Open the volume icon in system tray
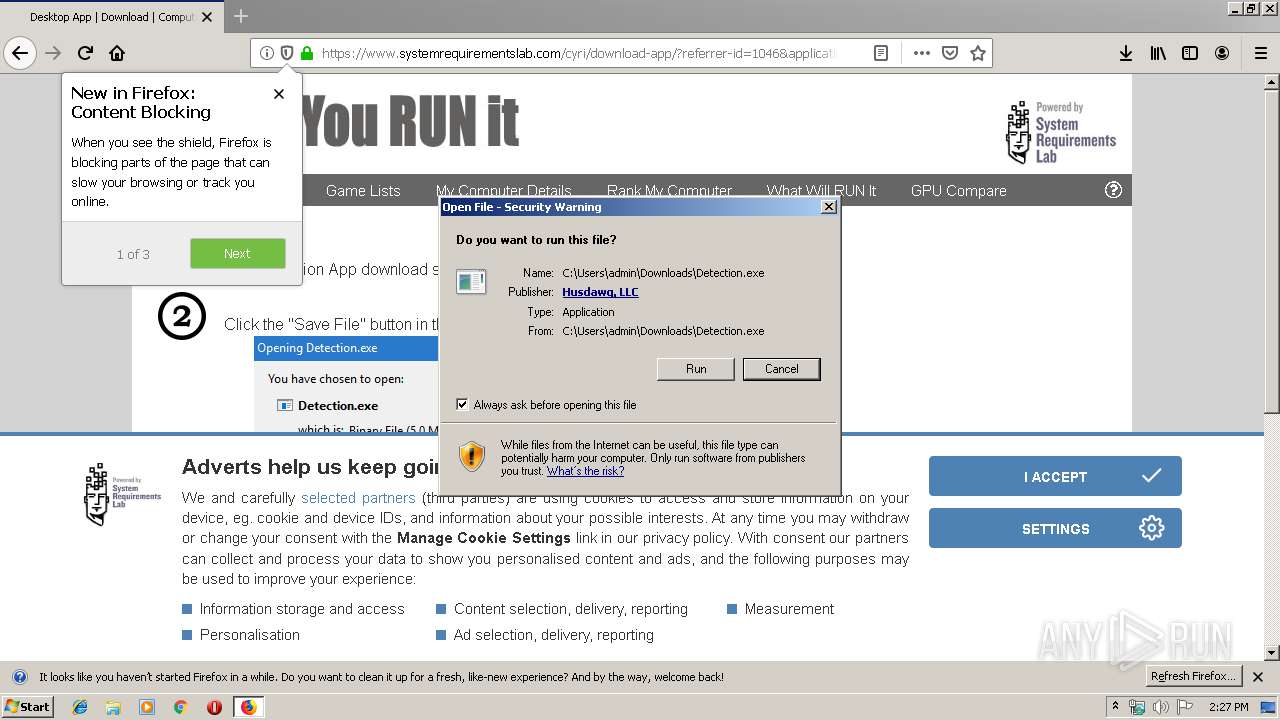Viewport: 1280px width, 720px height. tap(1160, 707)
